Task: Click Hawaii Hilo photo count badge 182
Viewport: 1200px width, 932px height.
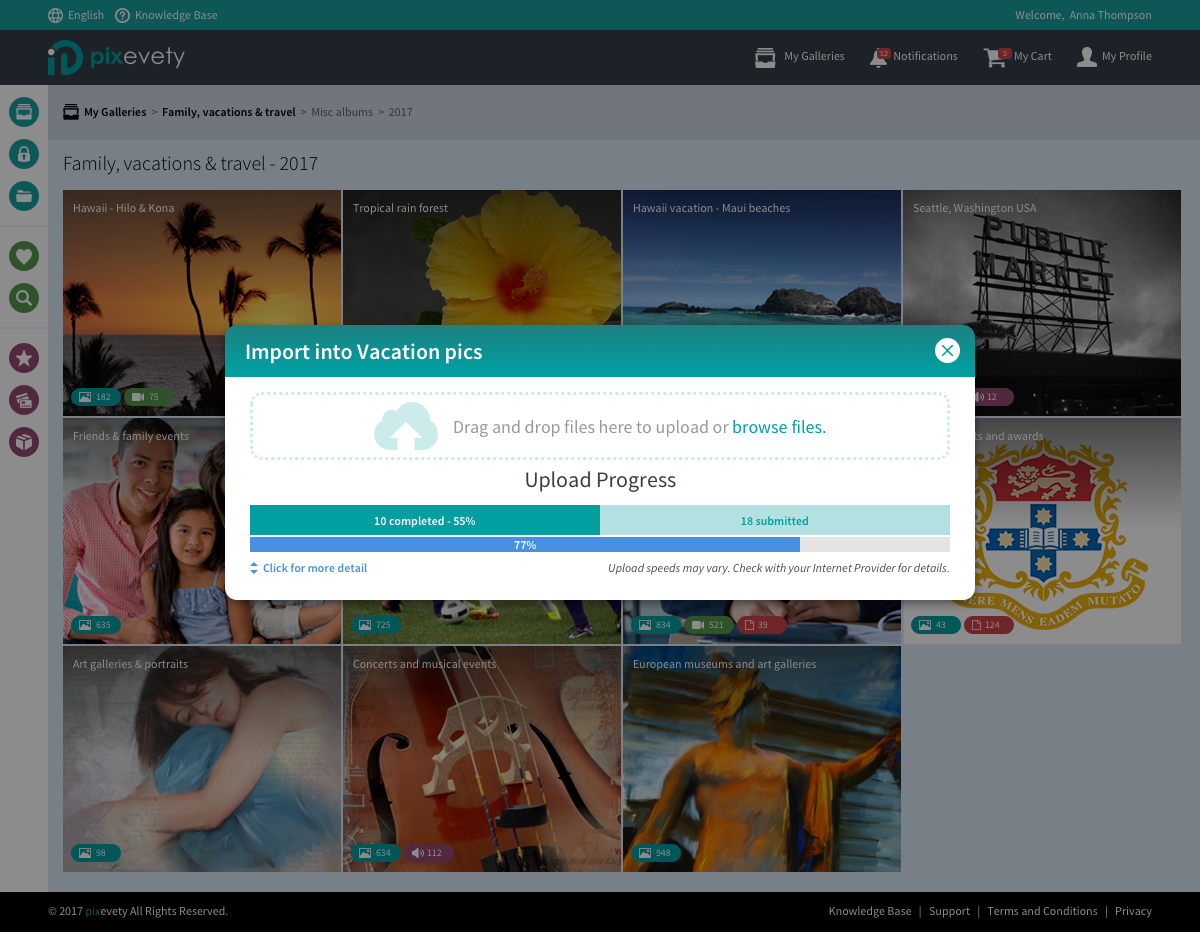Action: 96,397
